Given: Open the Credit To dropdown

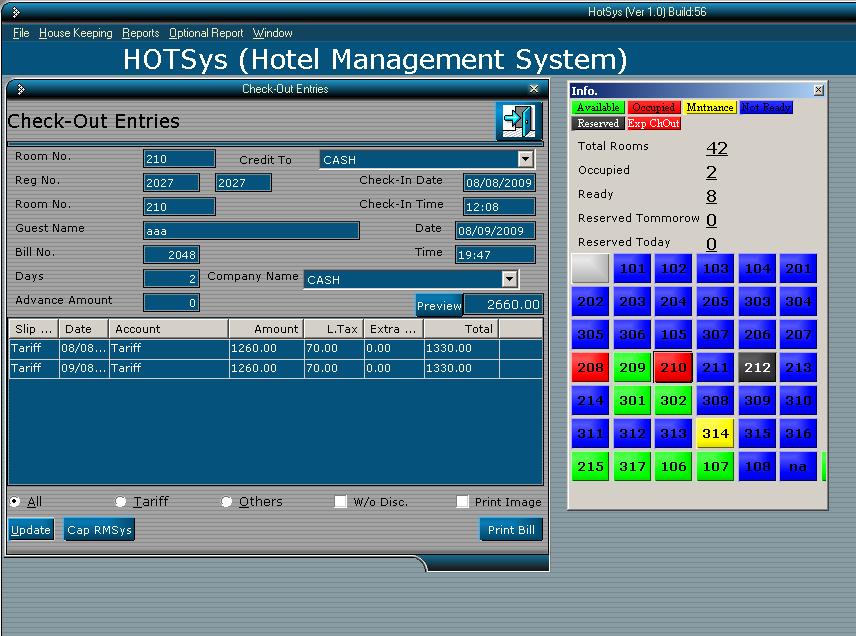Looking at the screenshot, I should click(525, 159).
